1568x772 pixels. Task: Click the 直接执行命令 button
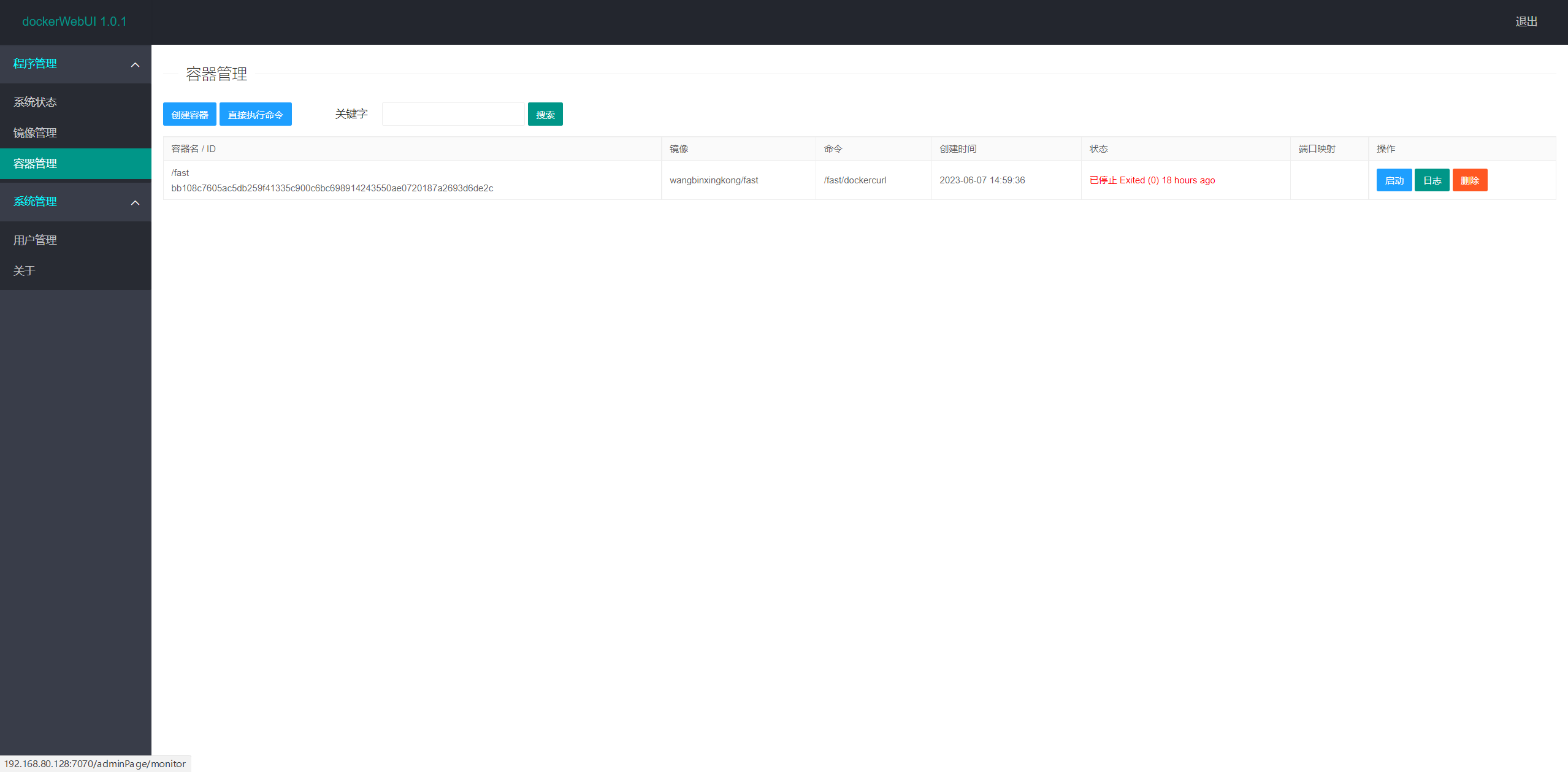tap(255, 113)
